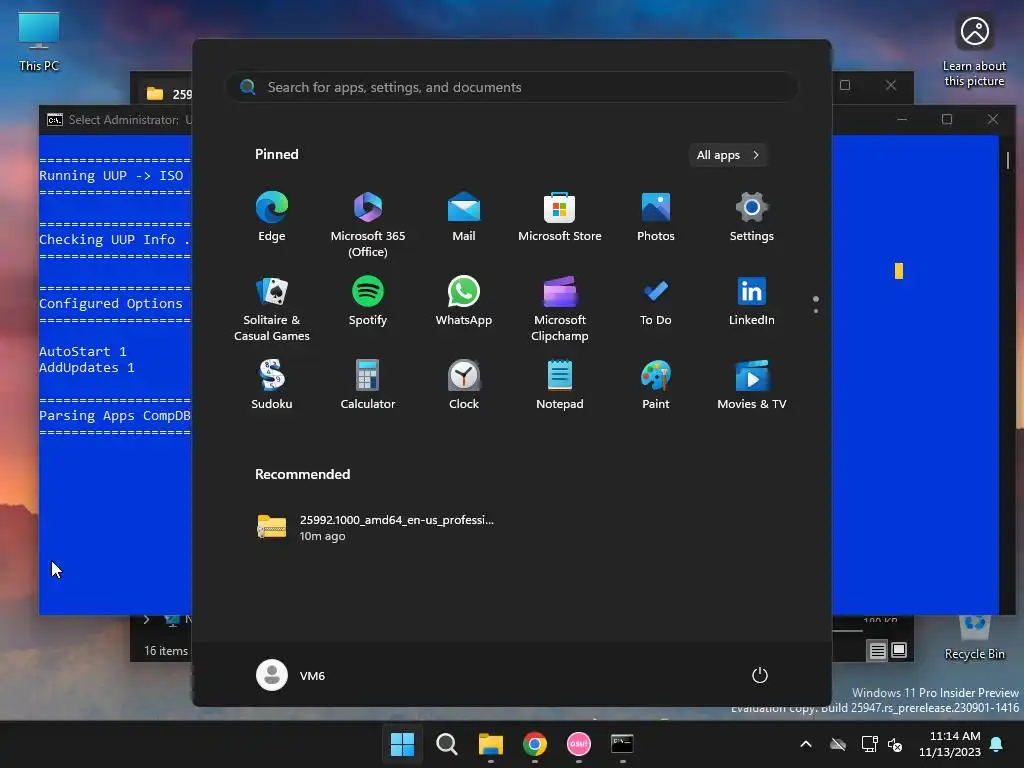Open notifications bell icon
This screenshot has width=1024, height=768.
(997, 744)
